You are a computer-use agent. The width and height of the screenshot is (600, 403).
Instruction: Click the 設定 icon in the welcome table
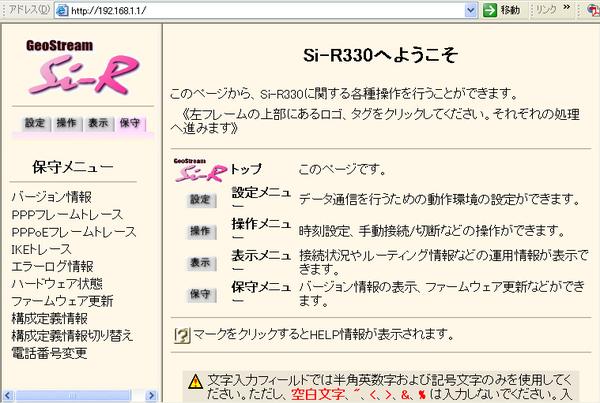[x=201, y=200]
